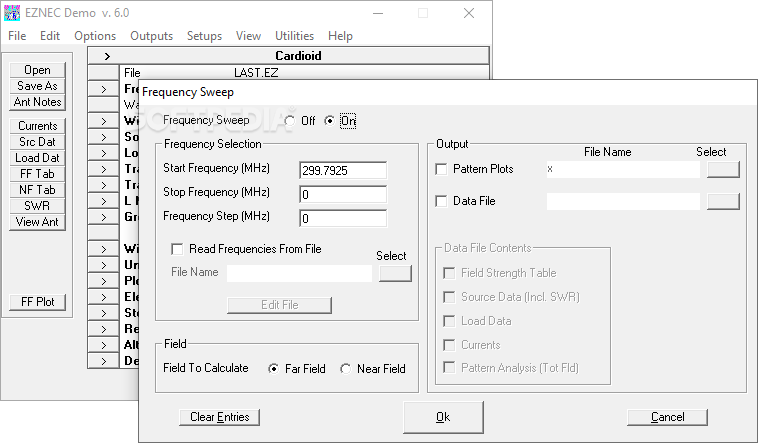Click the arrow button beside the Alt row

click(103, 345)
